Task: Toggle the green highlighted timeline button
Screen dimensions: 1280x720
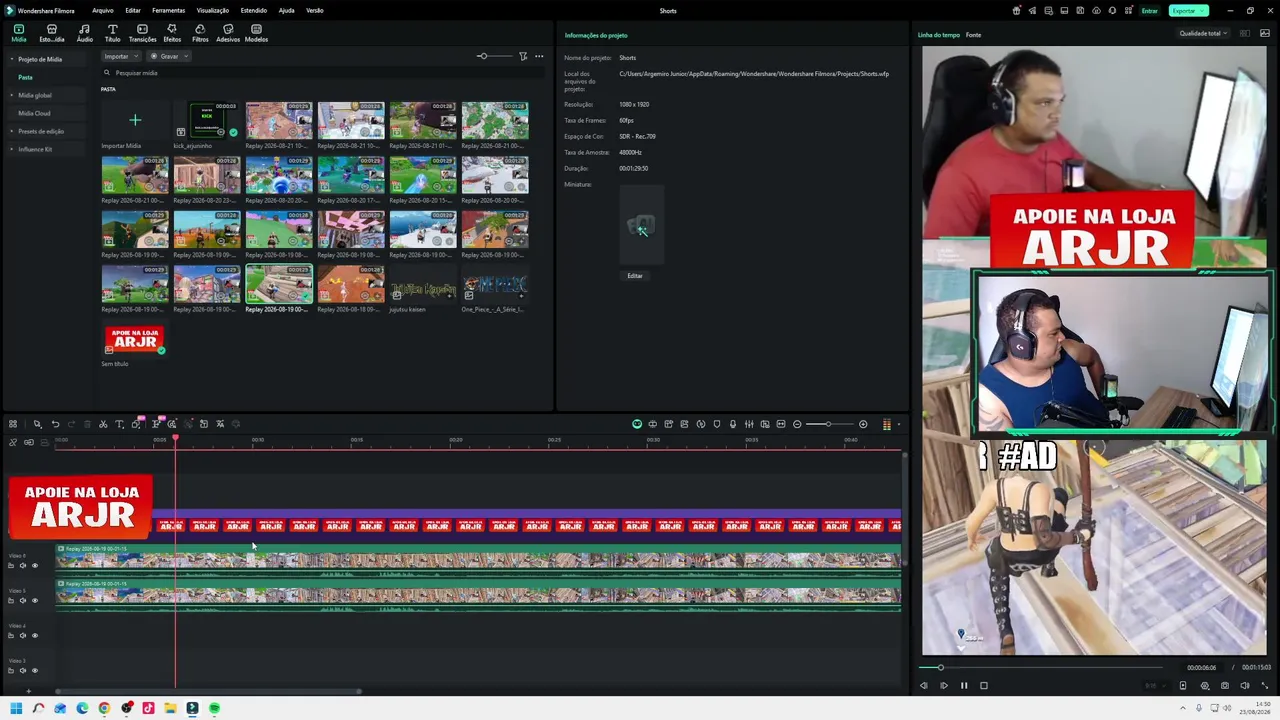Action: pyautogui.click(x=637, y=424)
